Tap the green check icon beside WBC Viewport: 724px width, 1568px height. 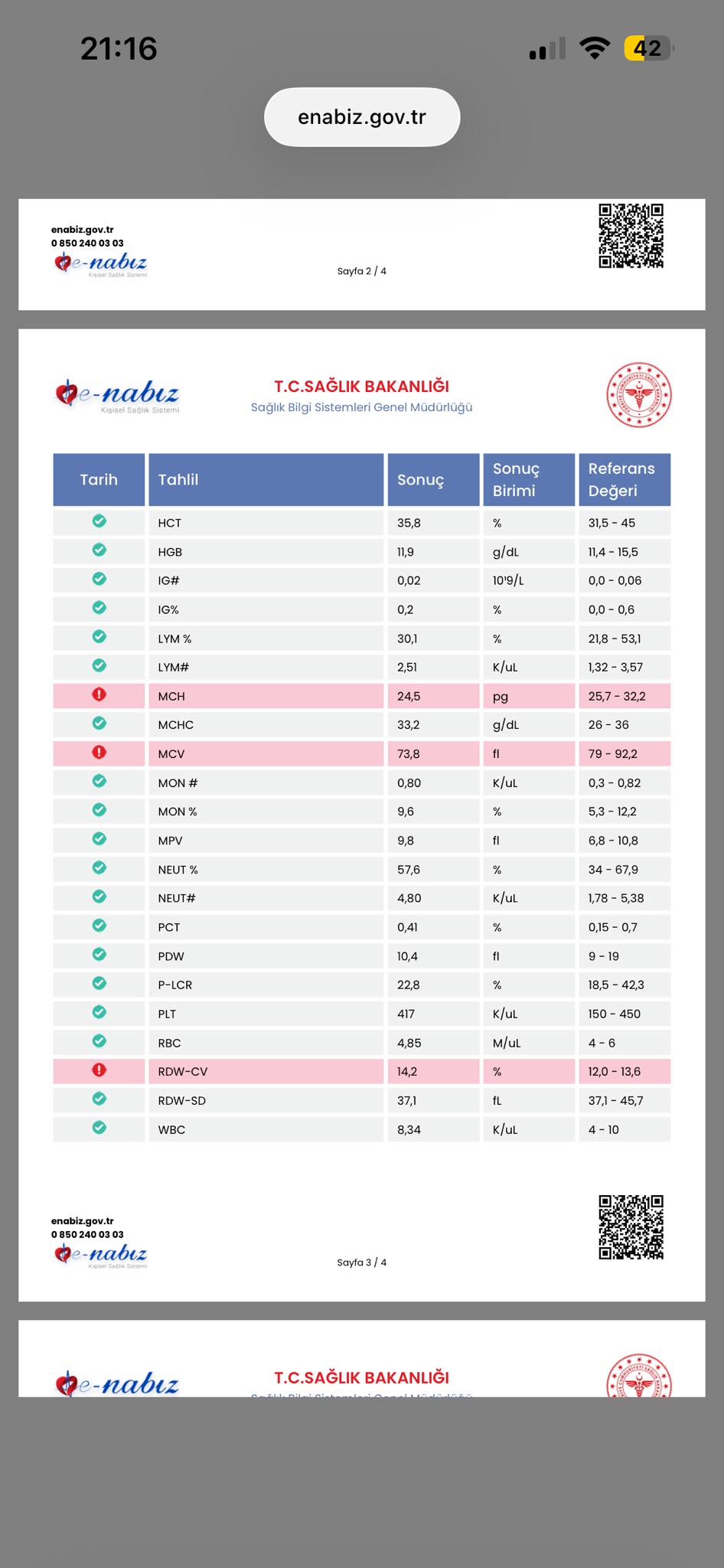click(x=99, y=1128)
